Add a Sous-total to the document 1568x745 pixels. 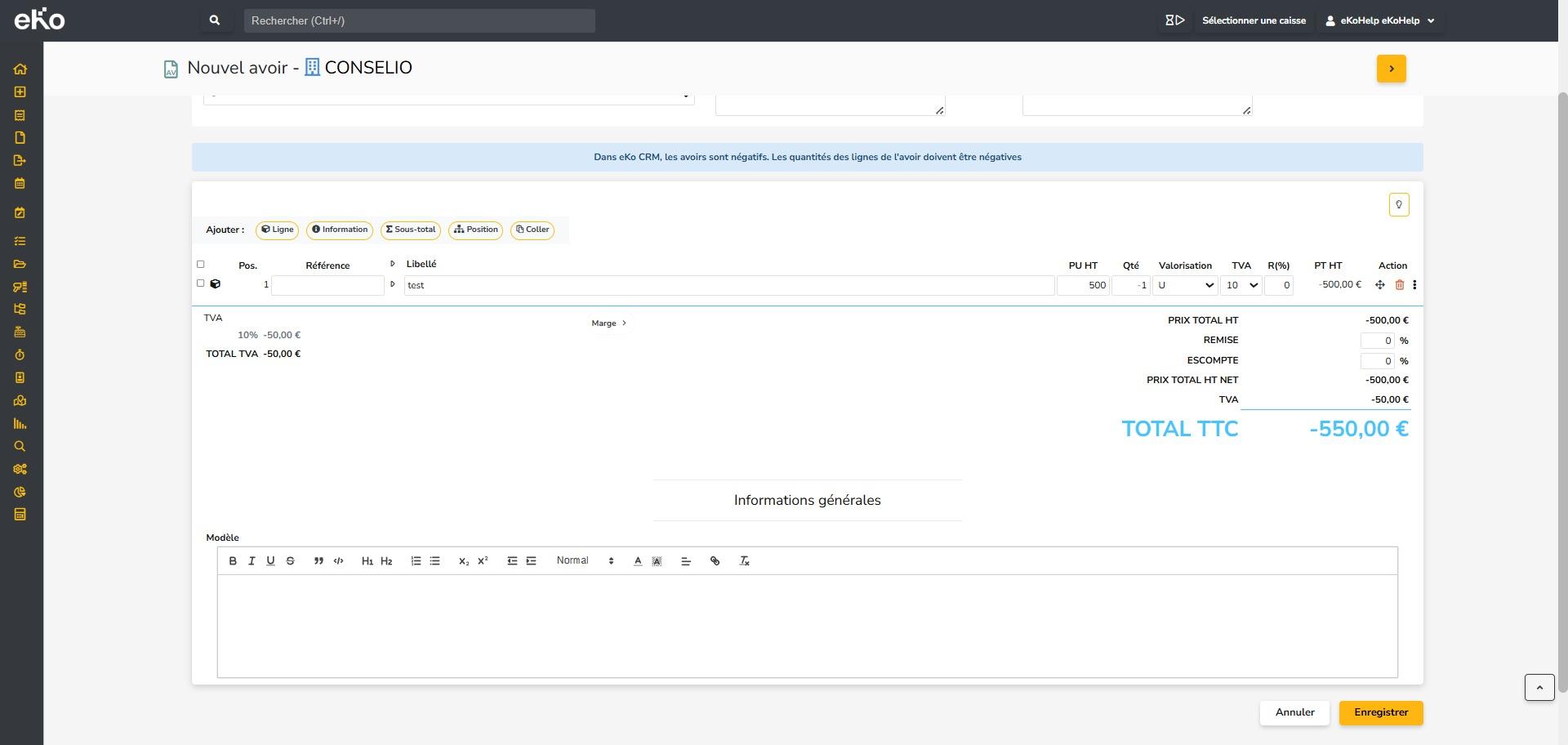tap(410, 230)
